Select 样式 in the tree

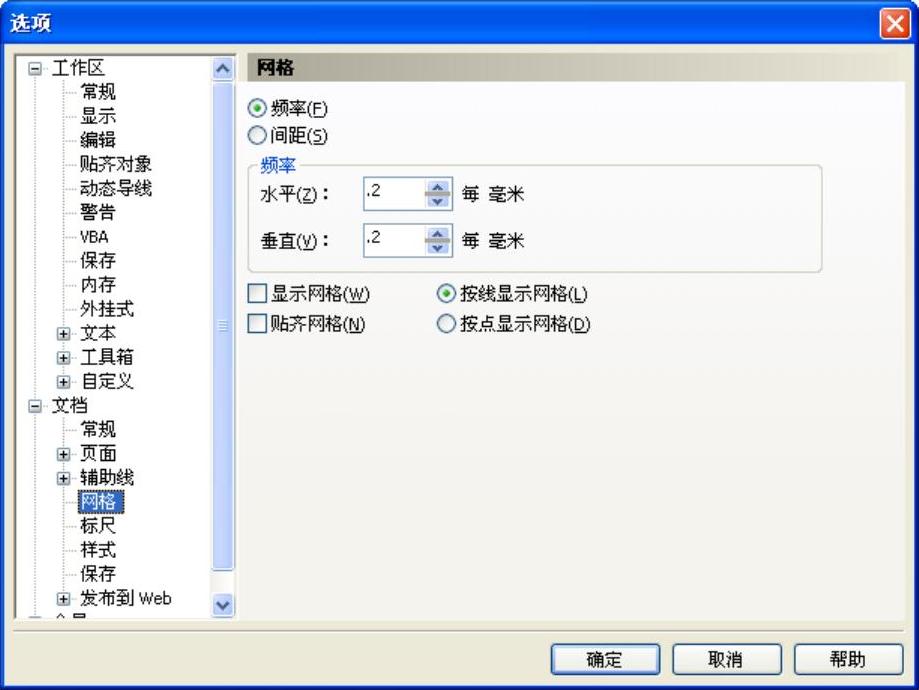coord(98,550)
